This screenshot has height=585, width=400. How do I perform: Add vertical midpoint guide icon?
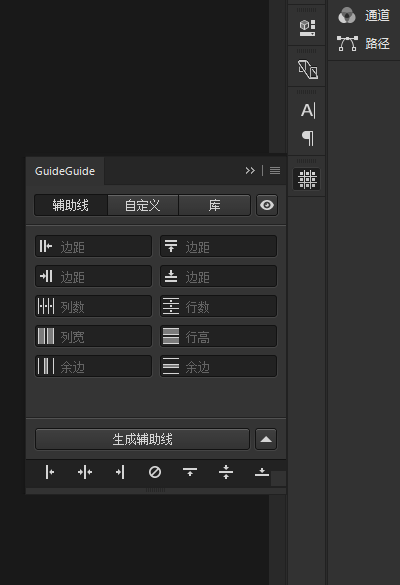[x=85, y=472]
